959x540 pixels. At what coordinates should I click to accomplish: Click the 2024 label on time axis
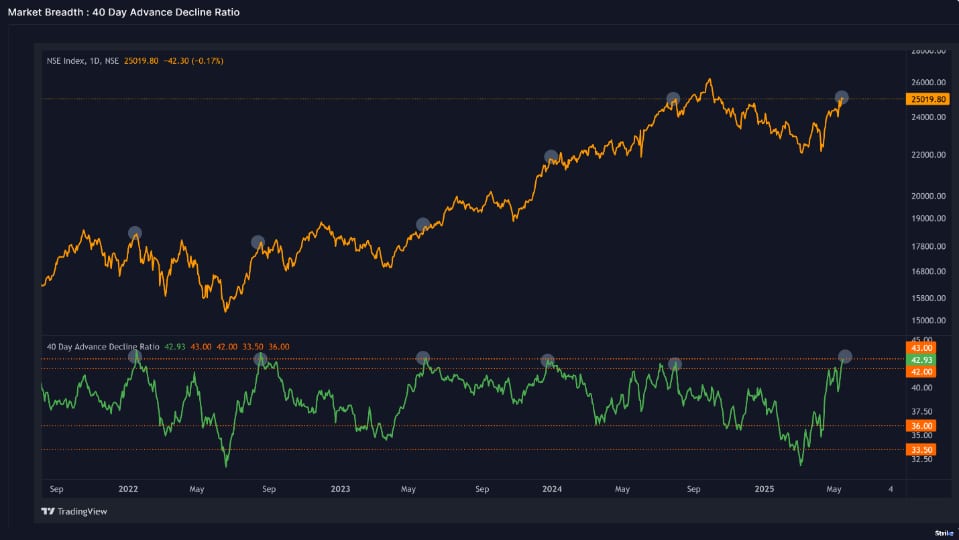(551, 489)
